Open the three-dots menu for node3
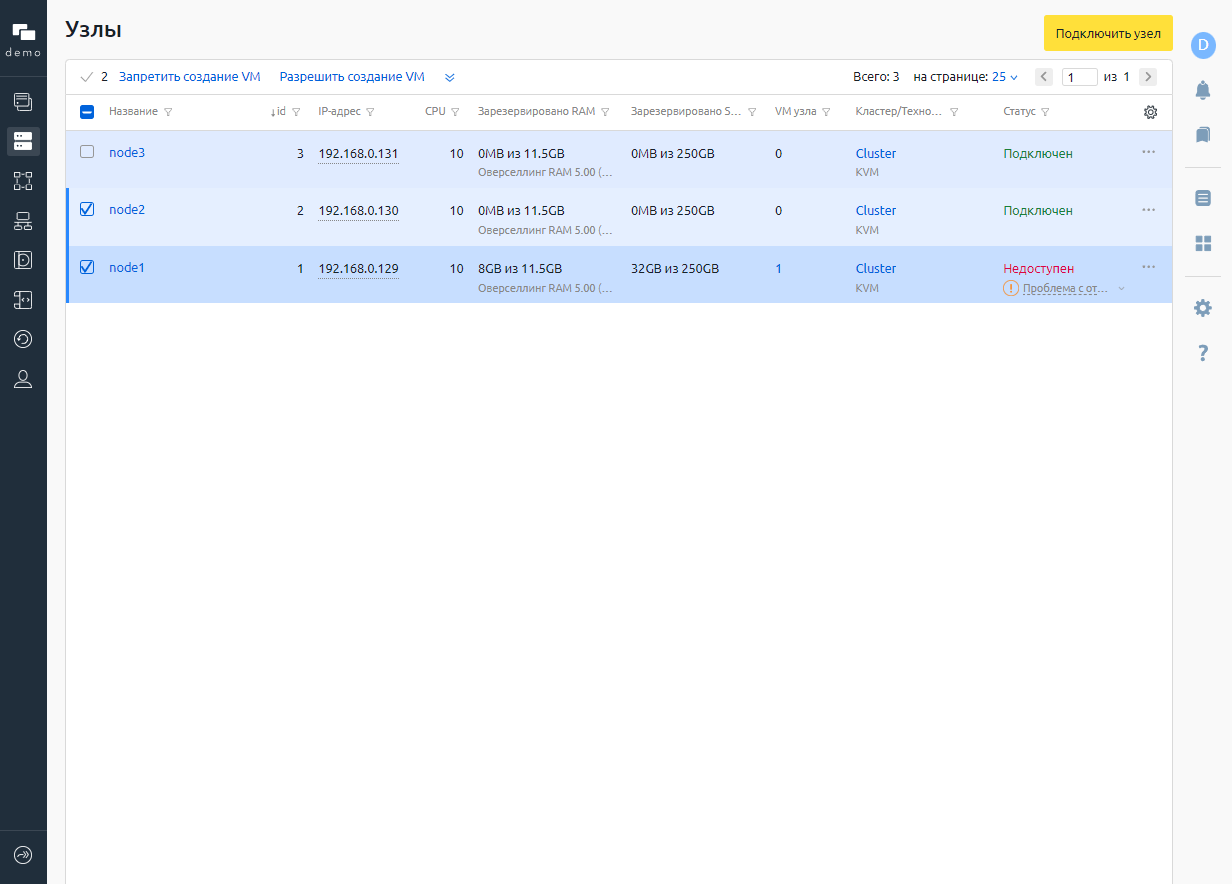The image size is (1232, 884). click(1148, 152)
